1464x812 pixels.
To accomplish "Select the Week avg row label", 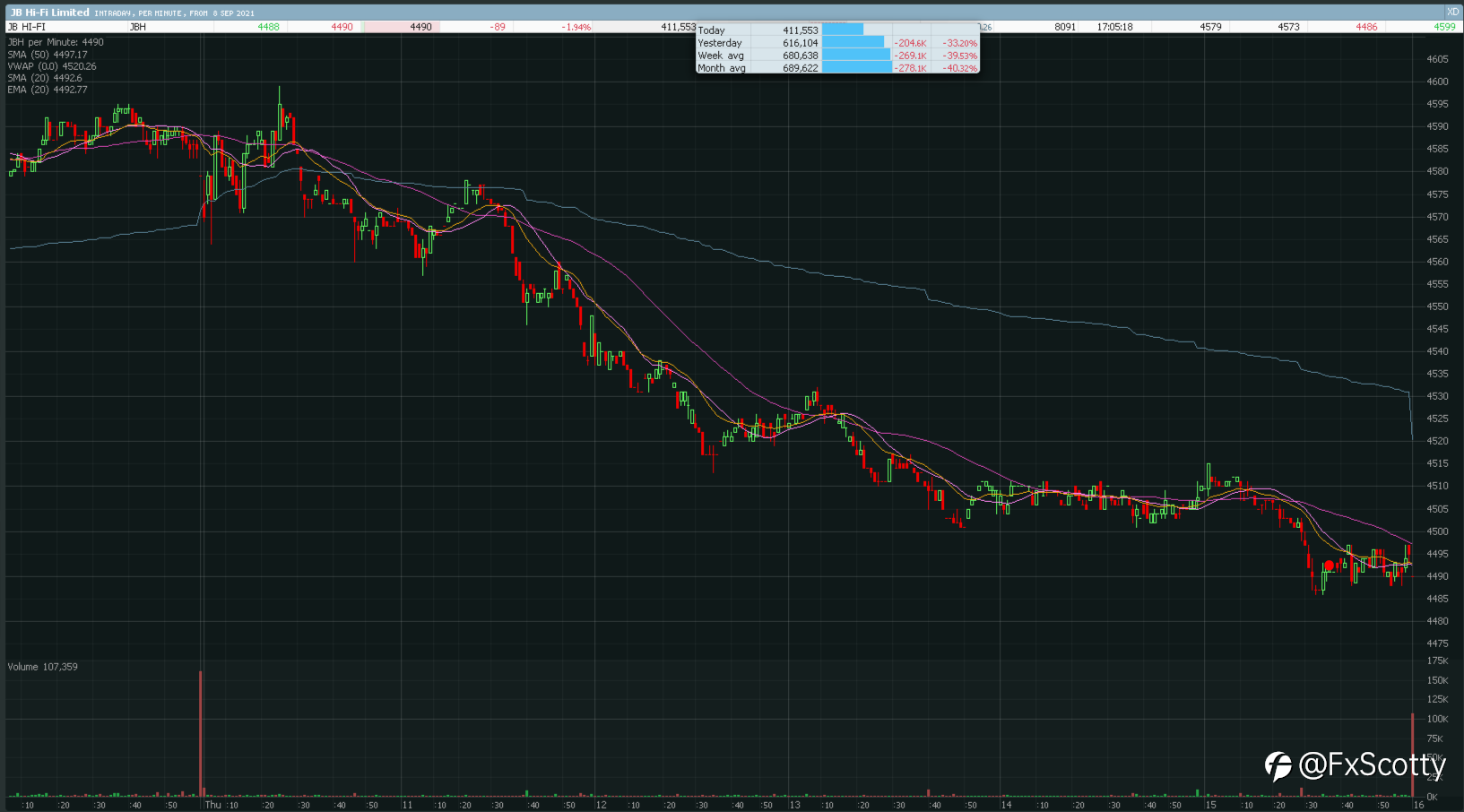I will (721, 56).
